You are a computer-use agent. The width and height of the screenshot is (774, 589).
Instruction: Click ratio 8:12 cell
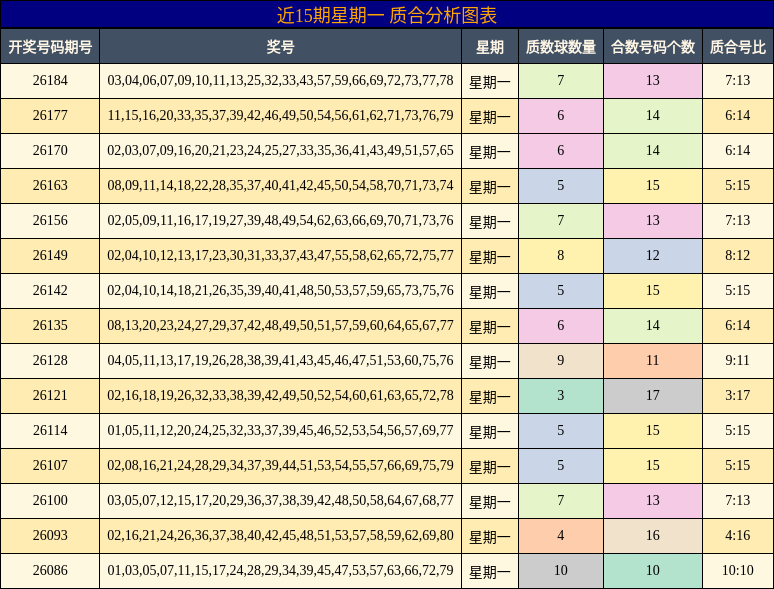[737, 256]
